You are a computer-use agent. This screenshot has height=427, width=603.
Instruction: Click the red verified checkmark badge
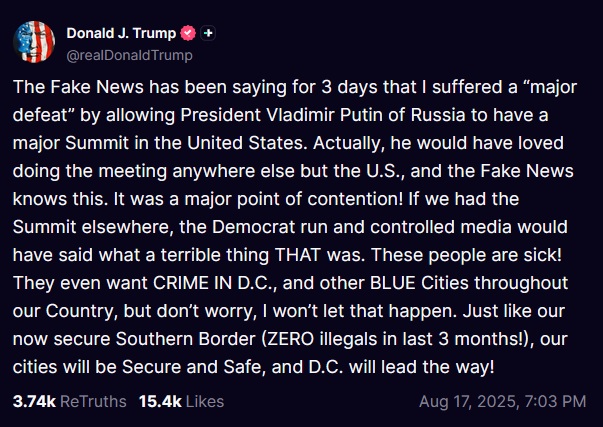(x=188, y=33)
